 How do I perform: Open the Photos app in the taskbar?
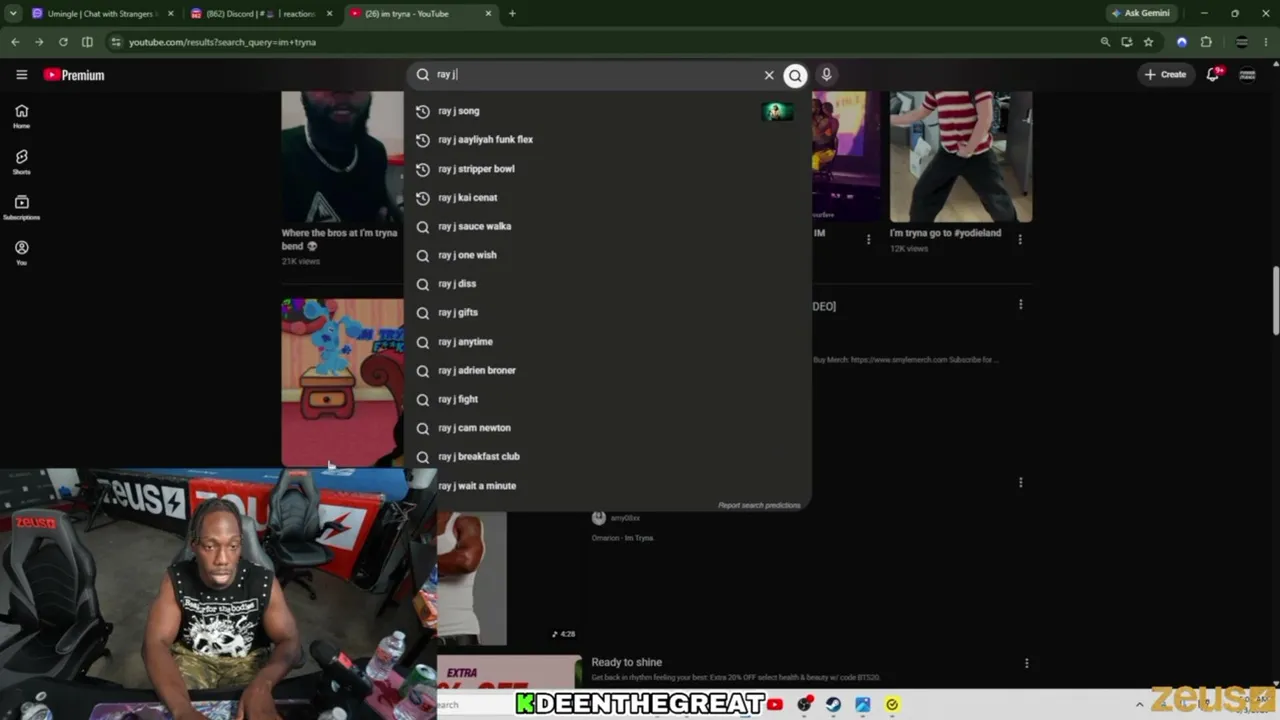(x=862, y=705)
